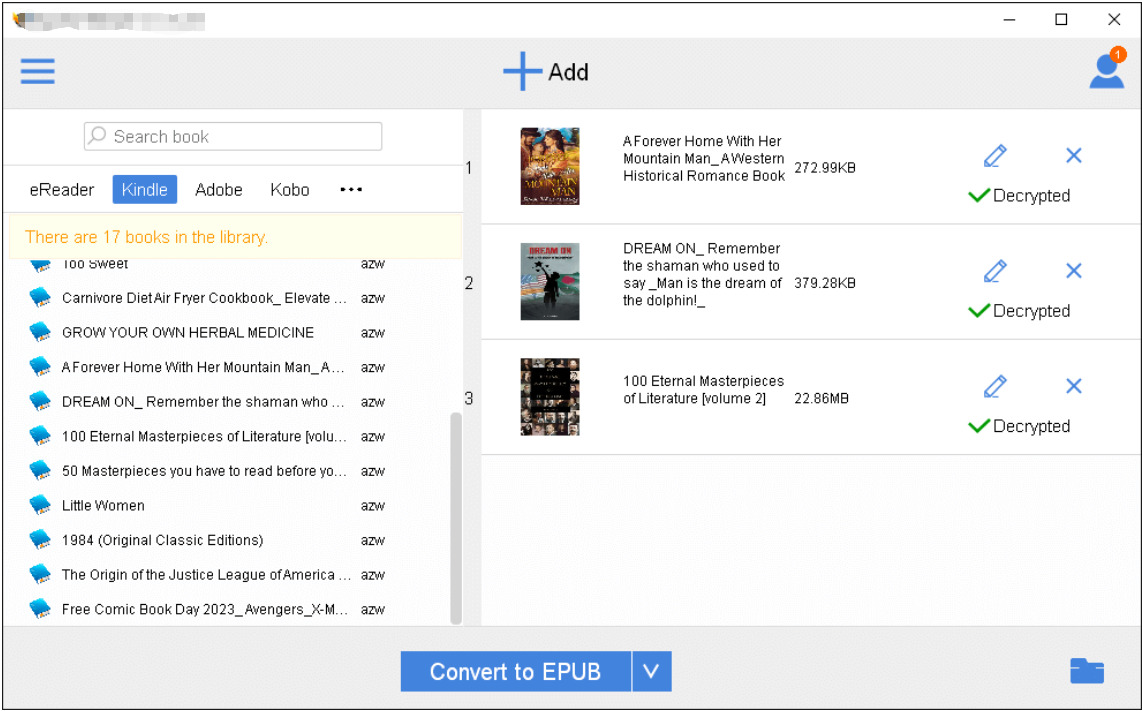Viewport: 1142px width, 711px height.
Task: Edit metadata of A Forever Home book
Action: [995, 155]
